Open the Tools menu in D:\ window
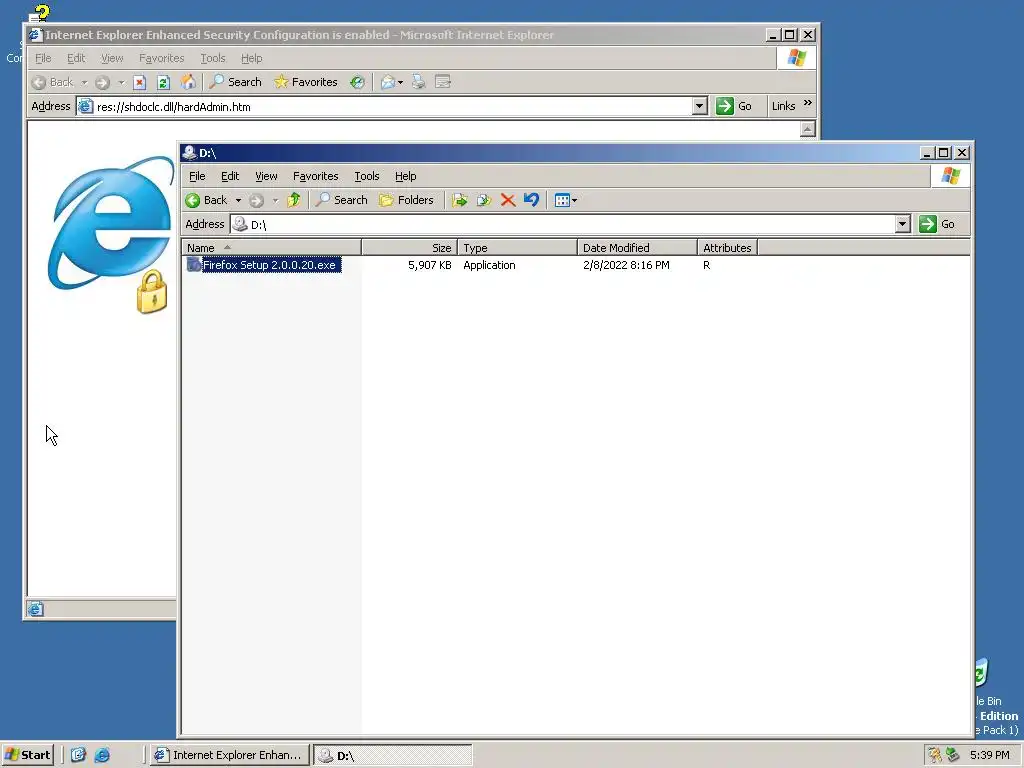 pos(366,176)
